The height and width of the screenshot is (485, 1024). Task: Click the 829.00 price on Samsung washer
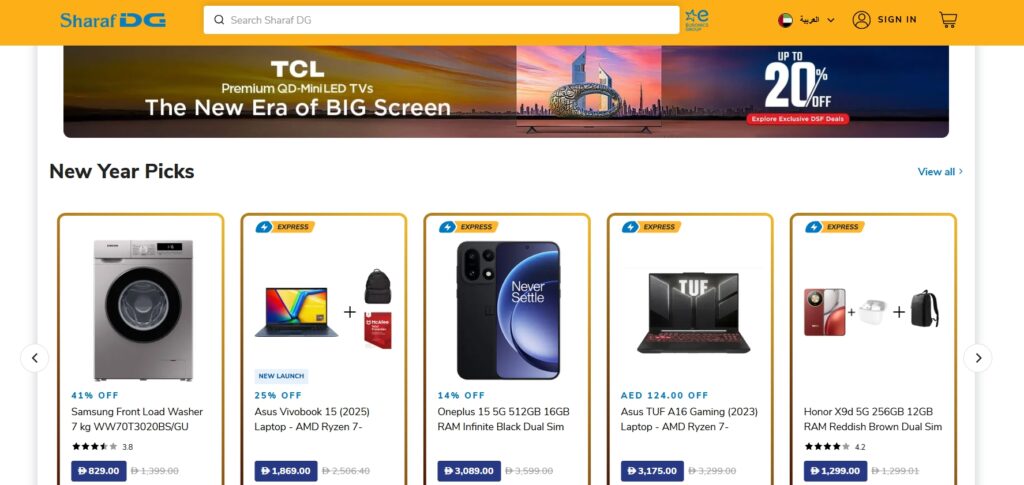tap(99, 471)
